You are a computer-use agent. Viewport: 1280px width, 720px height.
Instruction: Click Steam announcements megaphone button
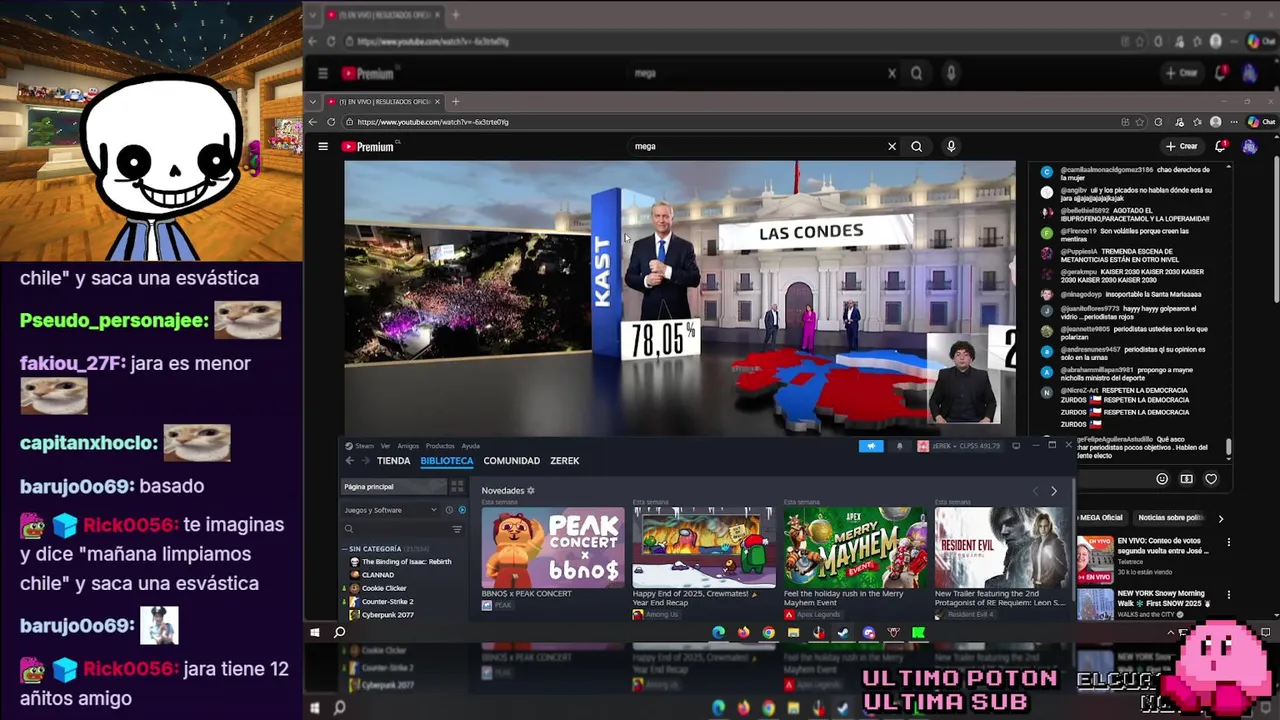871,446
